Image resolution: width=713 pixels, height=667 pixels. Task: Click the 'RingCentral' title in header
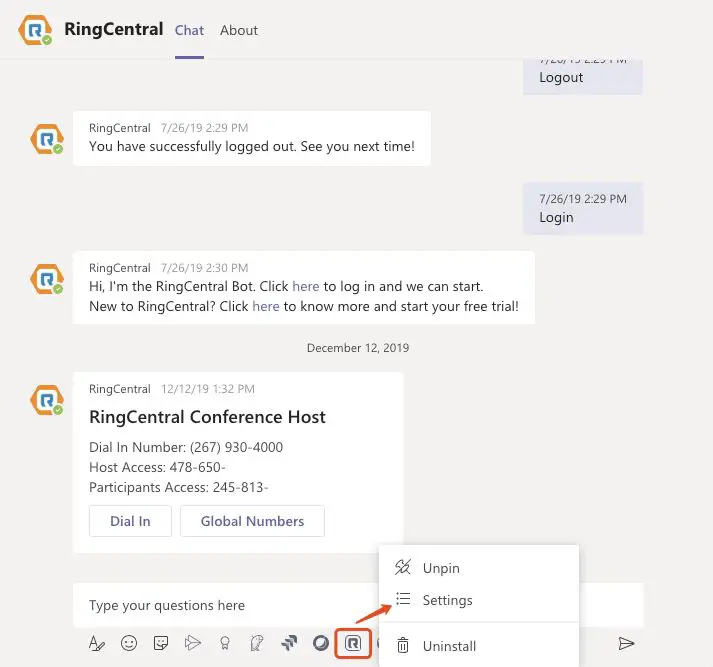(x=114, y=29)
